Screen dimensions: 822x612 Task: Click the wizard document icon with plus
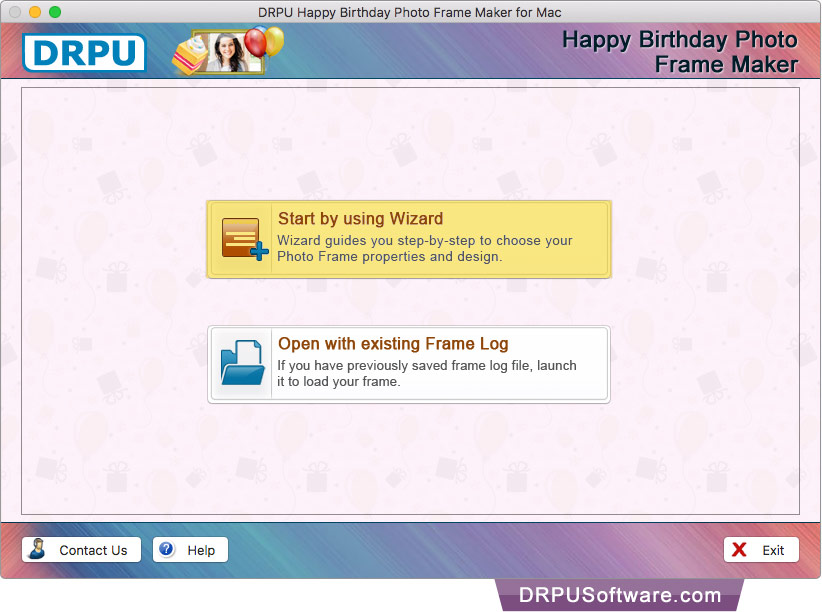pyautogui.click(x=245, y=239)
